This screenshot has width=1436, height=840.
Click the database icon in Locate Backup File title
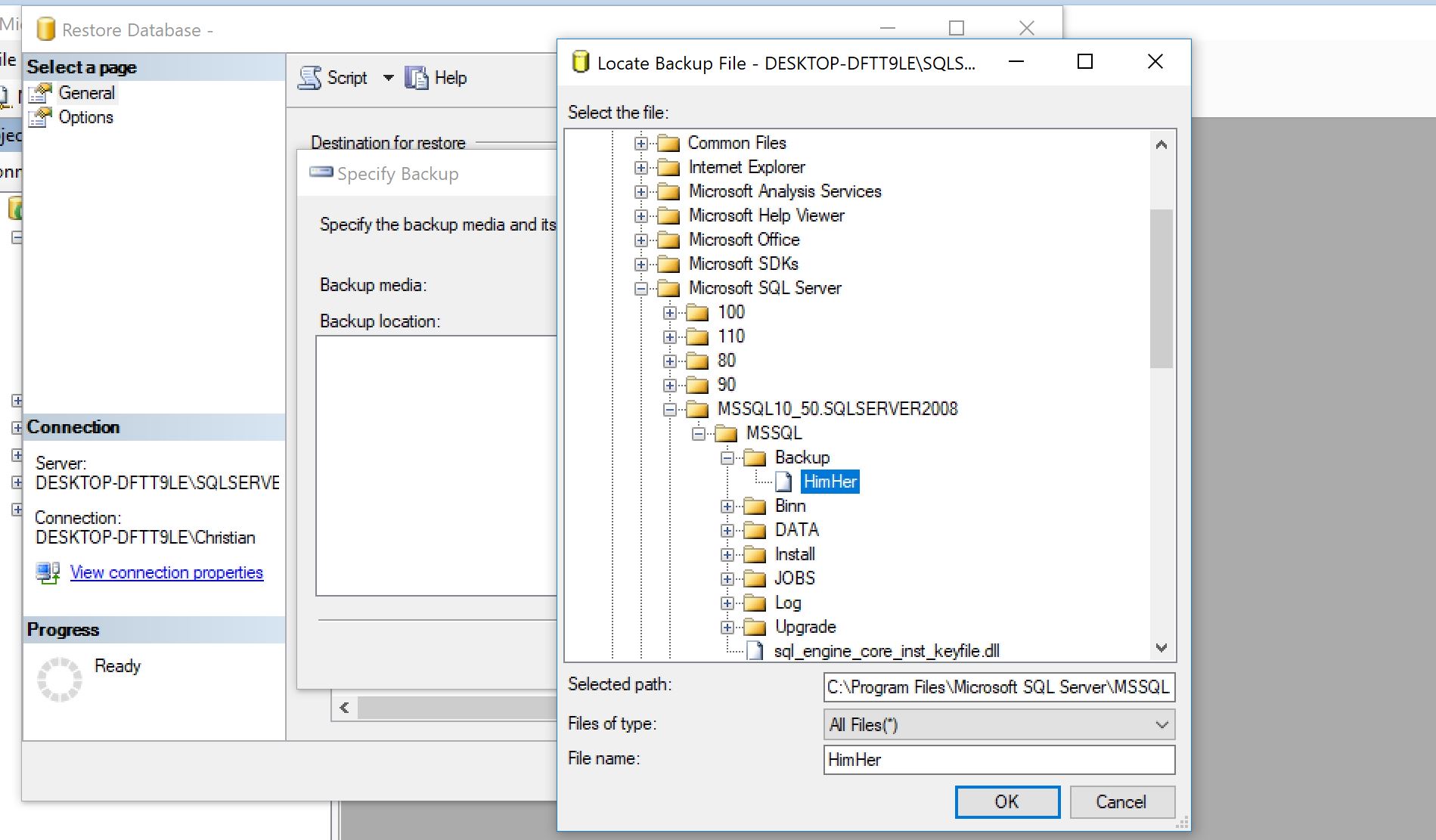tap(580, 61)
